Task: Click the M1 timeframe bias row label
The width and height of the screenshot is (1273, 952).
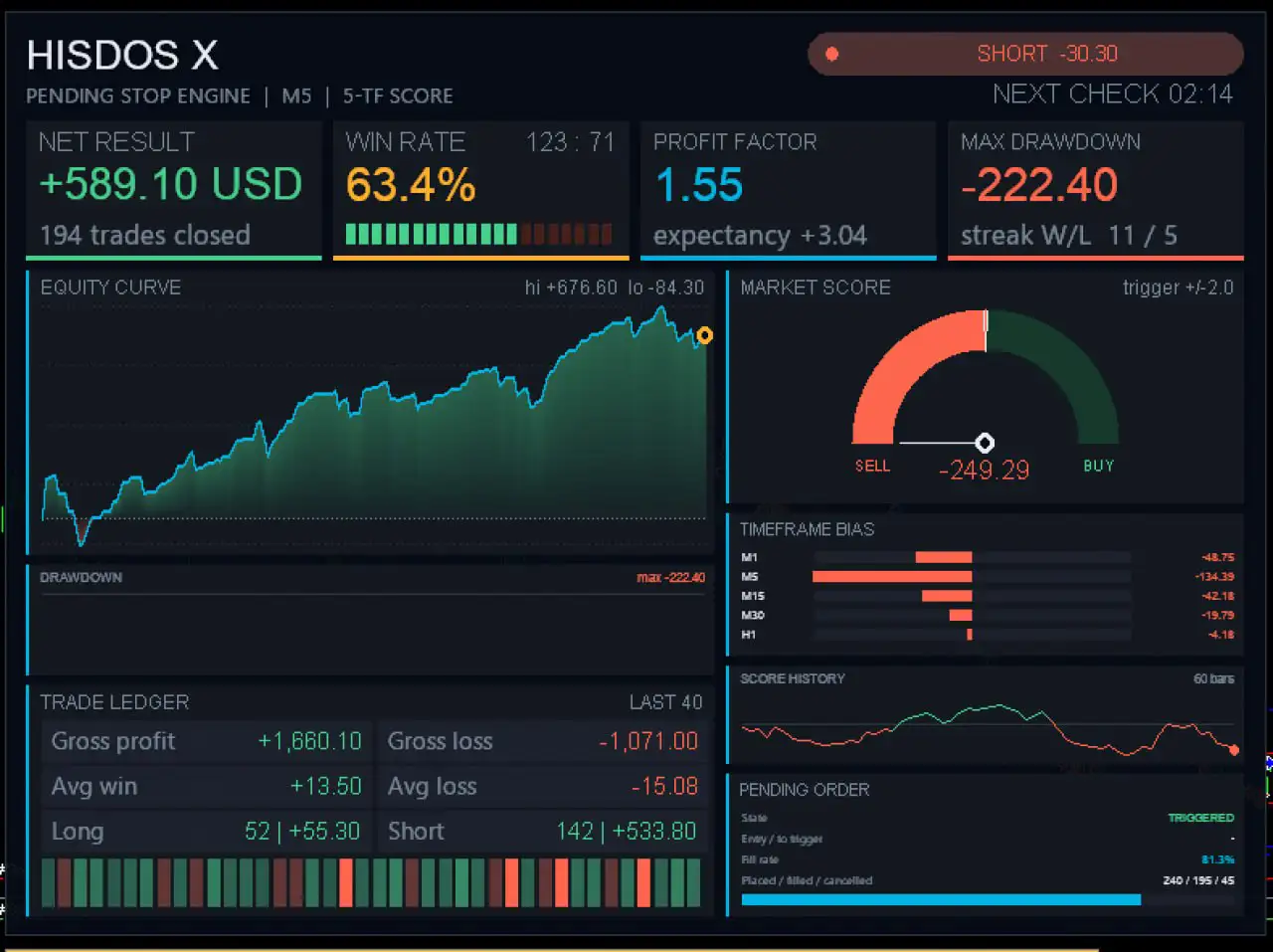Action: tap(749, 557)
